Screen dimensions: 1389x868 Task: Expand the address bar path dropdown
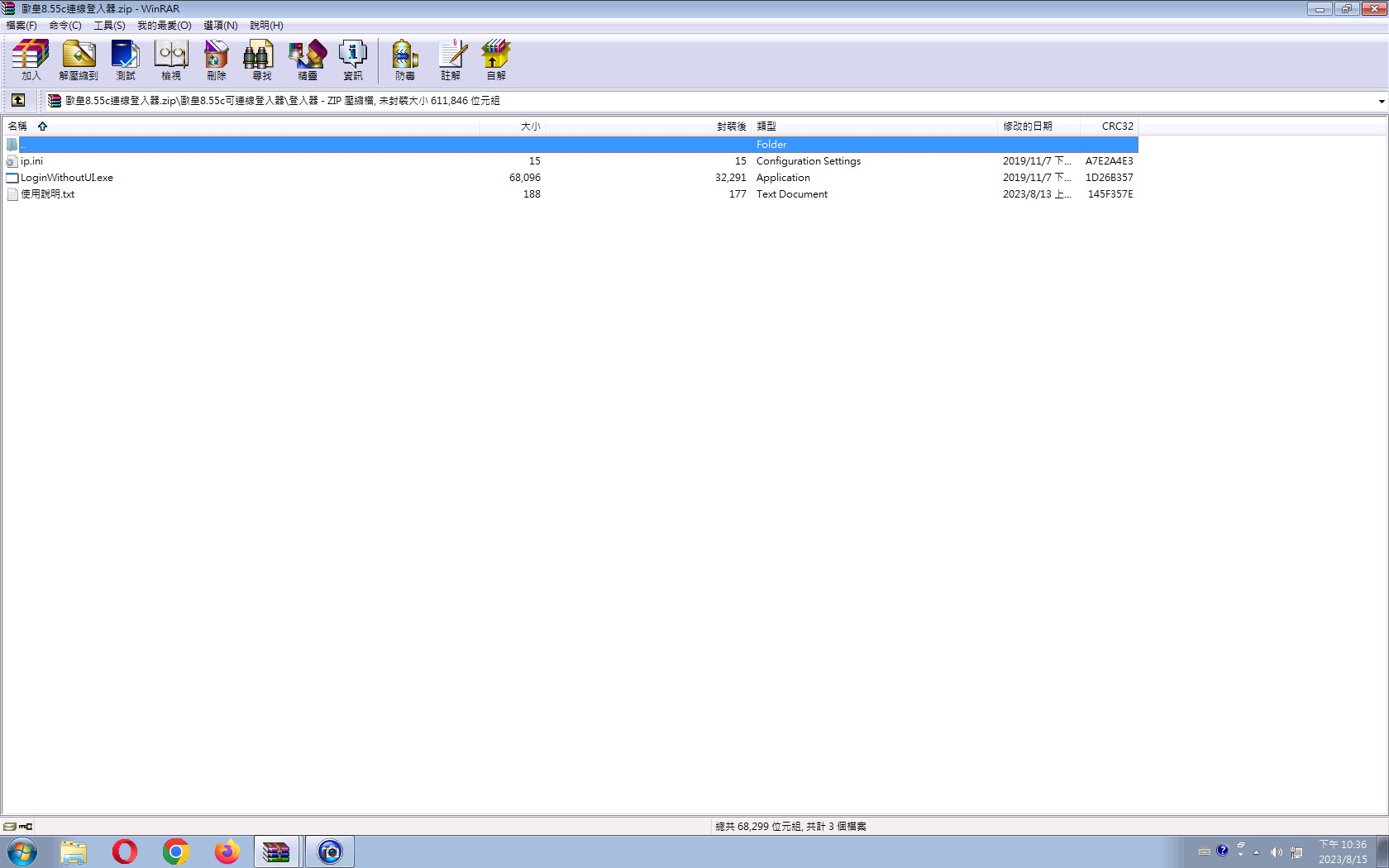pos(1382,102)
